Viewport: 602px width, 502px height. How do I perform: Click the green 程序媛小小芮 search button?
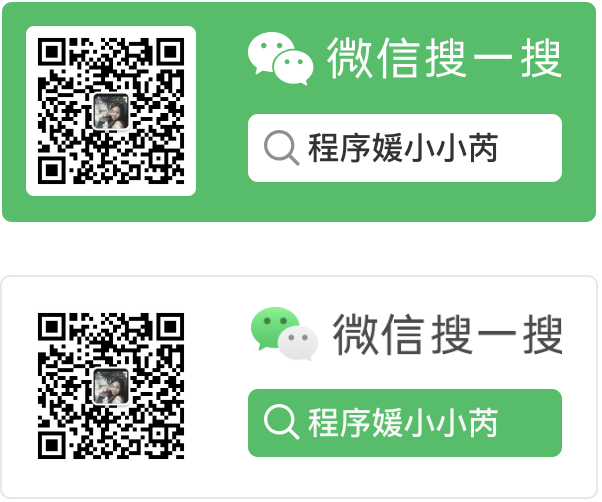[405, 423]
